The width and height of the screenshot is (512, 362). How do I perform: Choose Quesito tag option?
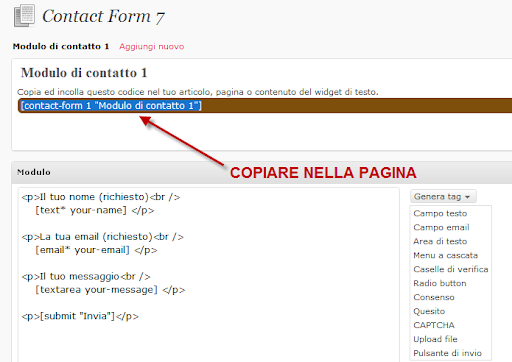click(429, 311)
